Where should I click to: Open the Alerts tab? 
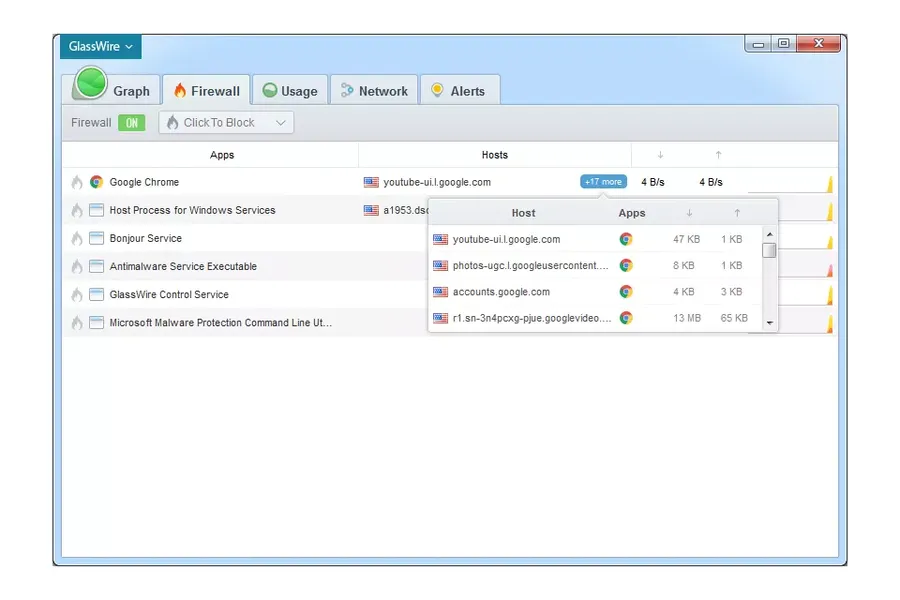(x=458, y=91)
